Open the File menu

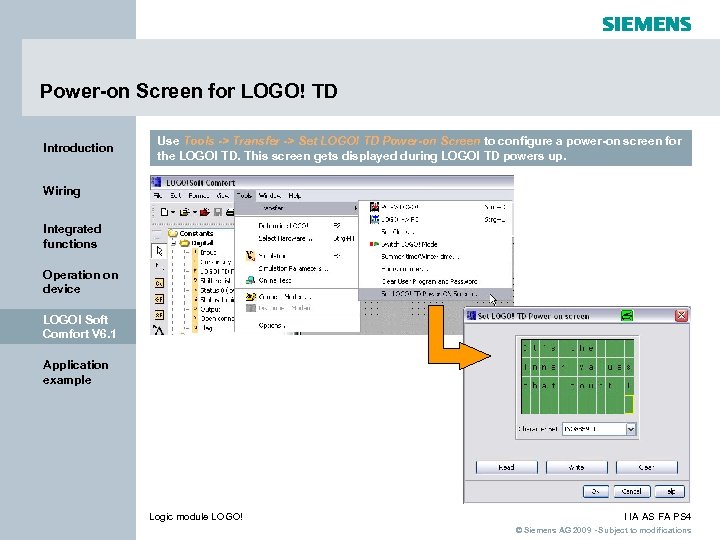(x=158, y=196)
